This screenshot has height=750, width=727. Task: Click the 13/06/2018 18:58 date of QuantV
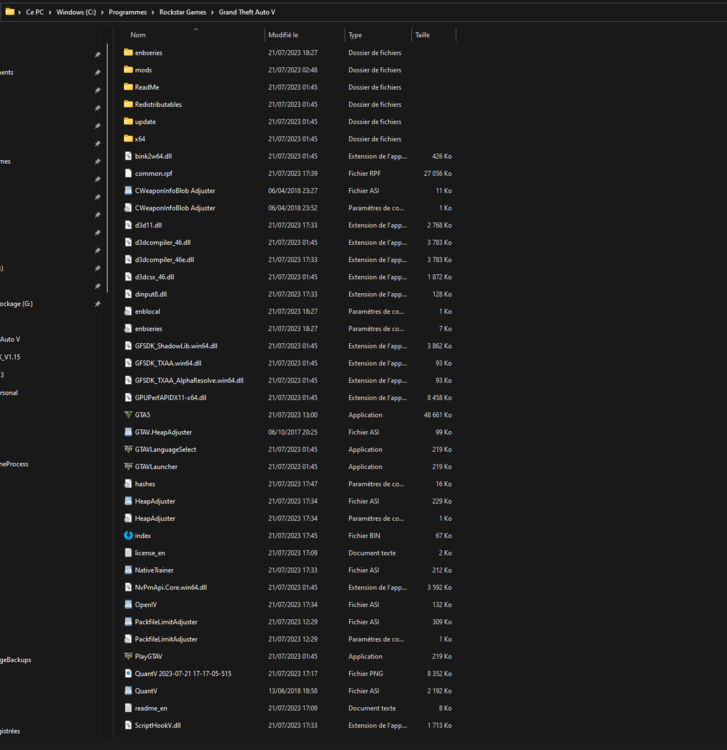293,691
